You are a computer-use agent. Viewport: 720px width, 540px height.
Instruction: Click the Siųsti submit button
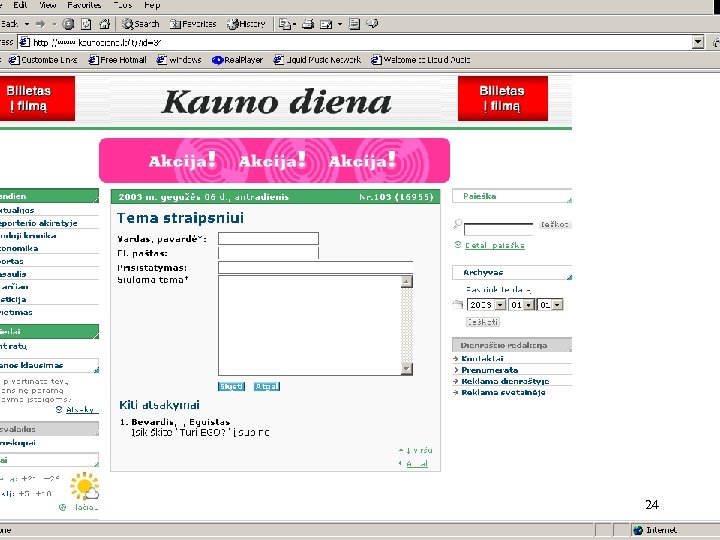(231, 387)
